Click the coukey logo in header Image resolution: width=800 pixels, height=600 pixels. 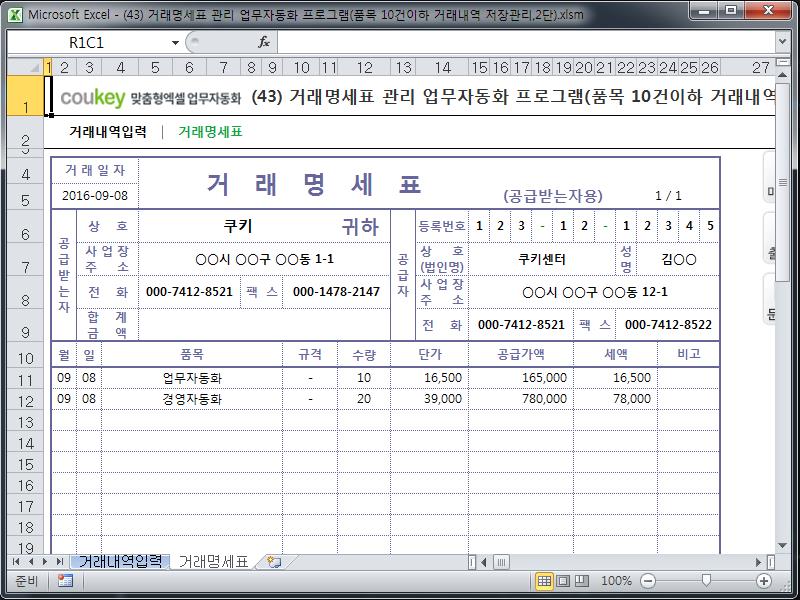point(92,97)
